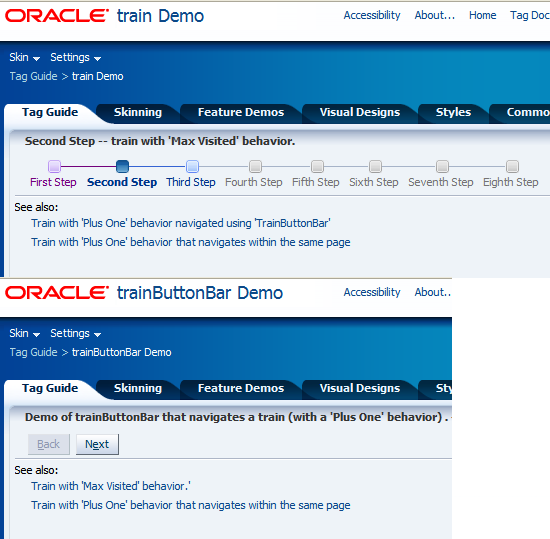Select Feature Demos tab in trainButtonBar Demo page
The height and width of the screenshot is (539, 550).
click(241, 389)
